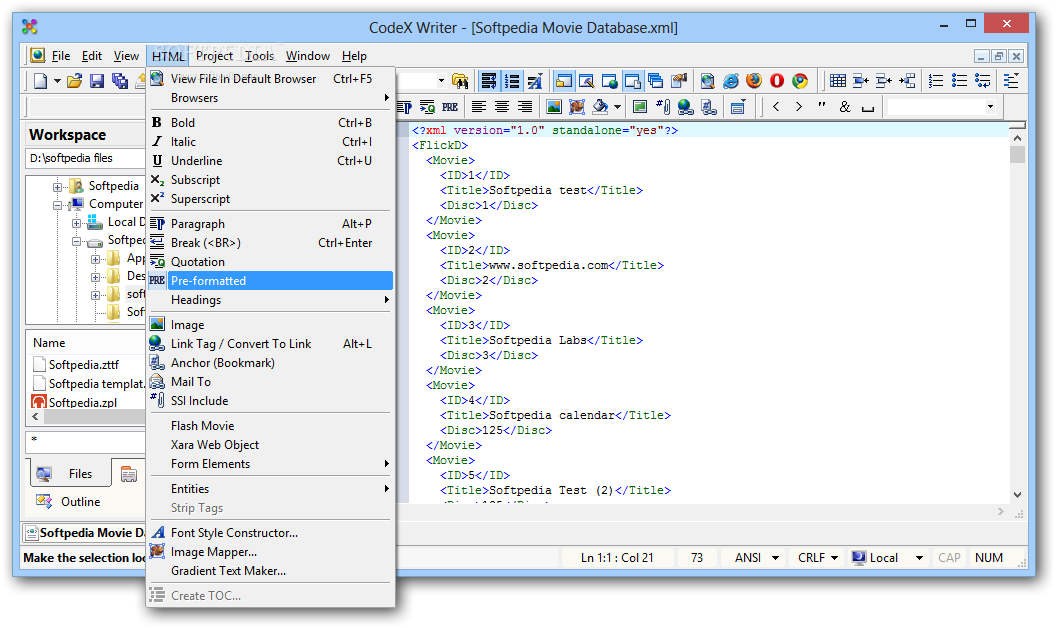Preview in Opera icon
The width and height of the screenshot is (1056, 628).
pos(777,82)
